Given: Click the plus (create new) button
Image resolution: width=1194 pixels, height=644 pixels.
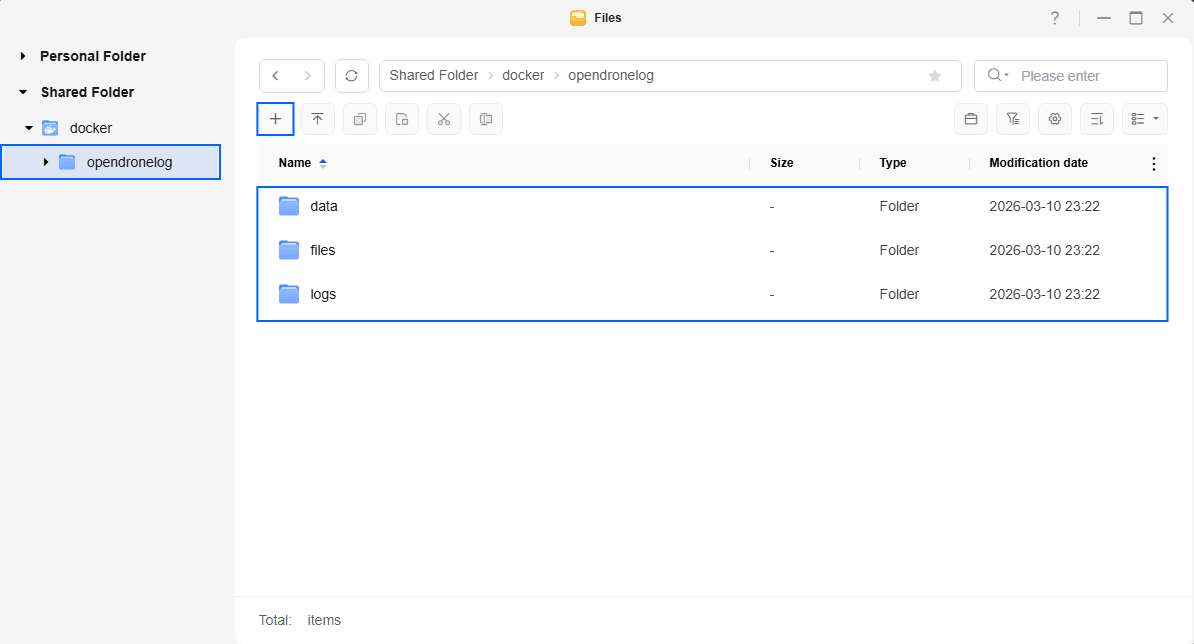Looking at the screenshot, I should (x=275, y=119).
